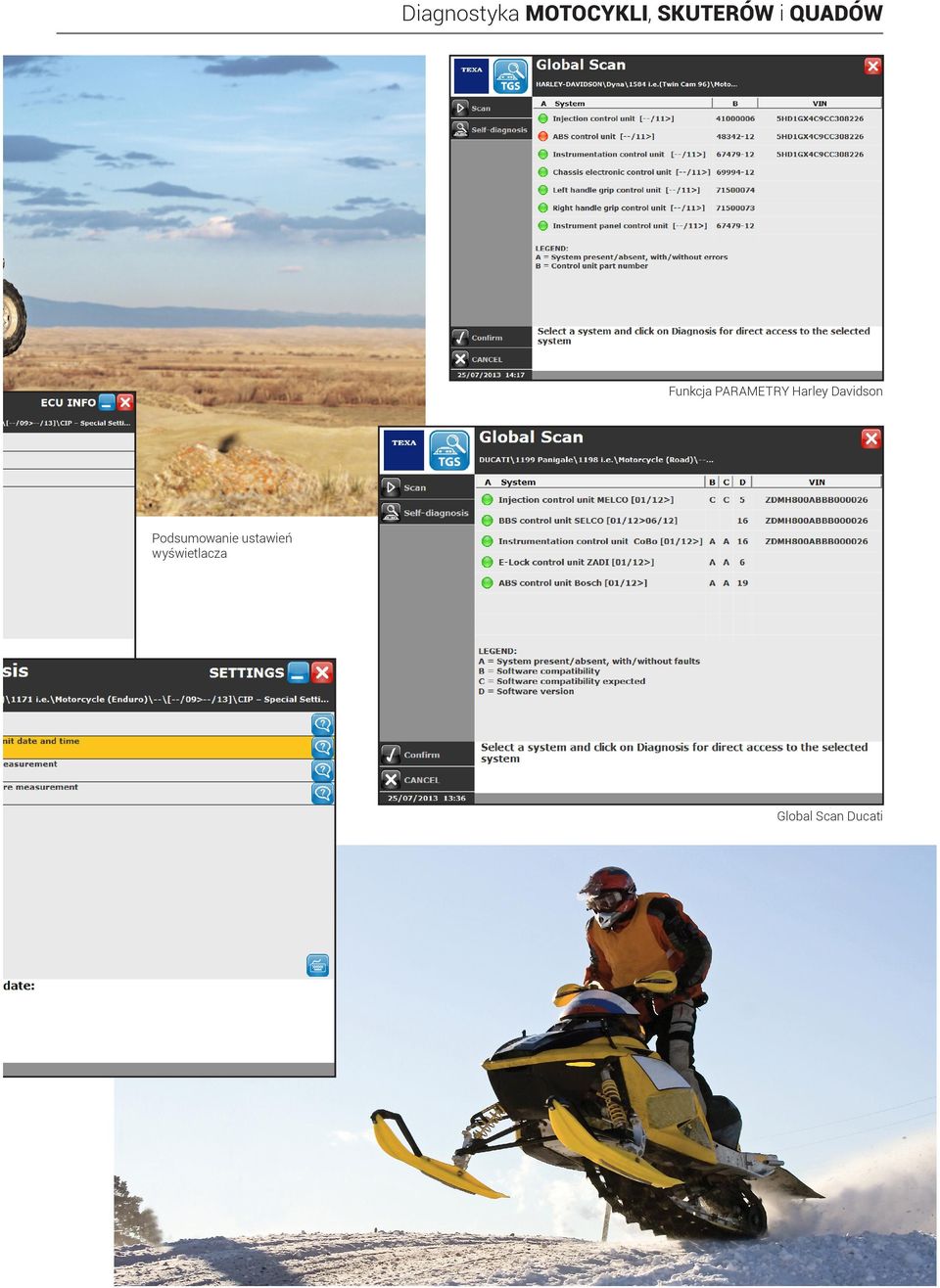Click the green dot beside ABS control unit Bosch

(487, 582)
